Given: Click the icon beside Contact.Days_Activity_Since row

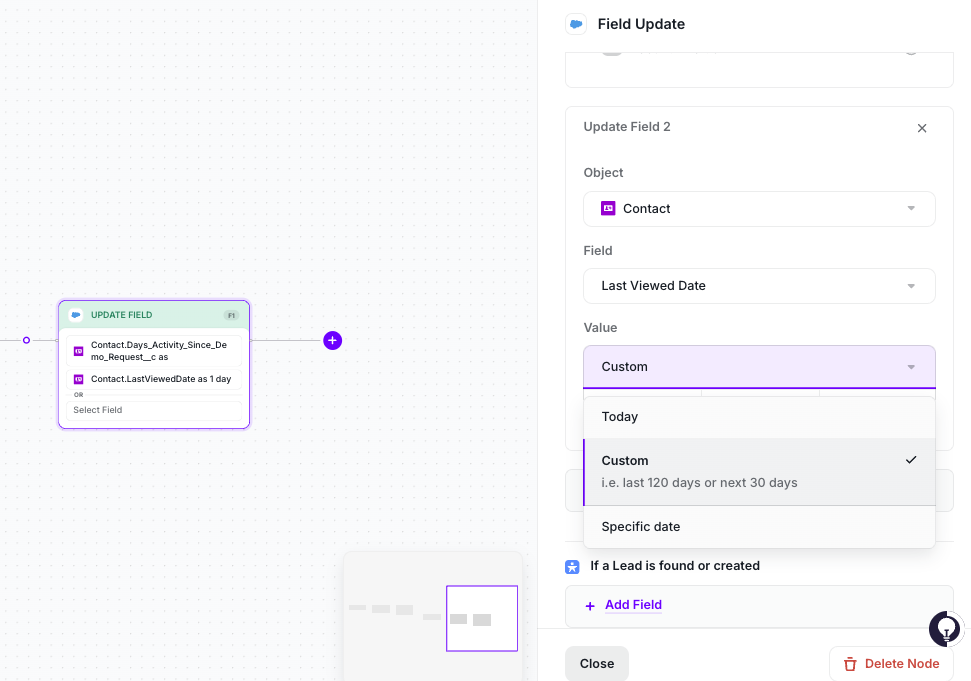Looking at the screenshot, I should tap(79, 351).
